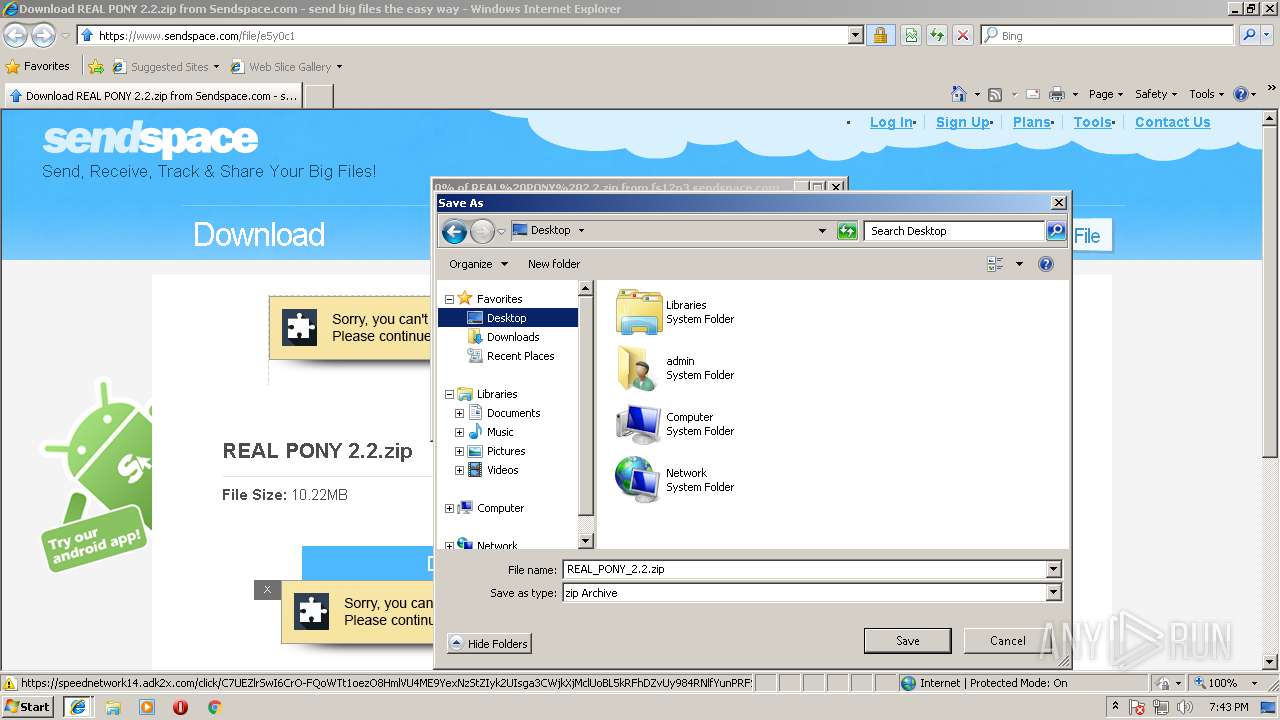Open the File name dropdown arrow
Screen dimensions: 1280x720
1052,569
